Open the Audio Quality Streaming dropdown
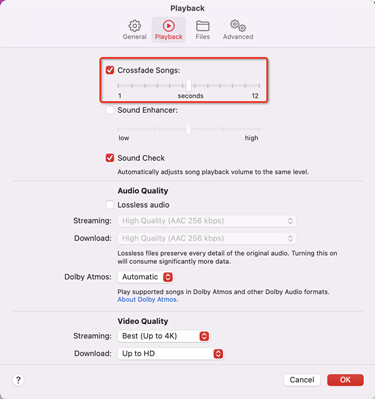 click(207, 221)
